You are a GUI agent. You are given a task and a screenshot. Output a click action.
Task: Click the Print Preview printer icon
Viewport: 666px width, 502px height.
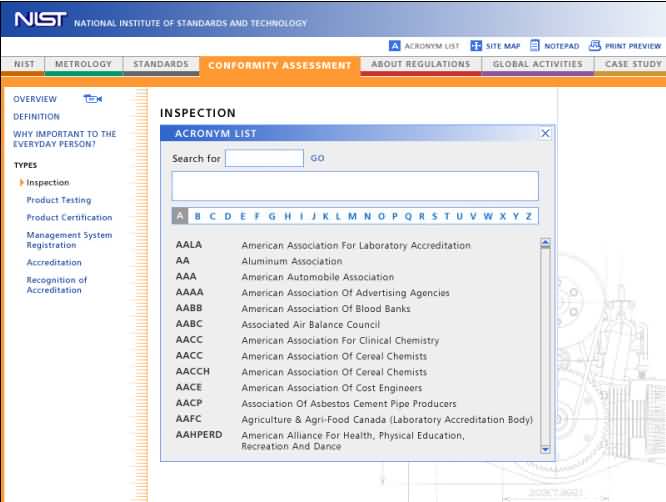pos(595,46)
